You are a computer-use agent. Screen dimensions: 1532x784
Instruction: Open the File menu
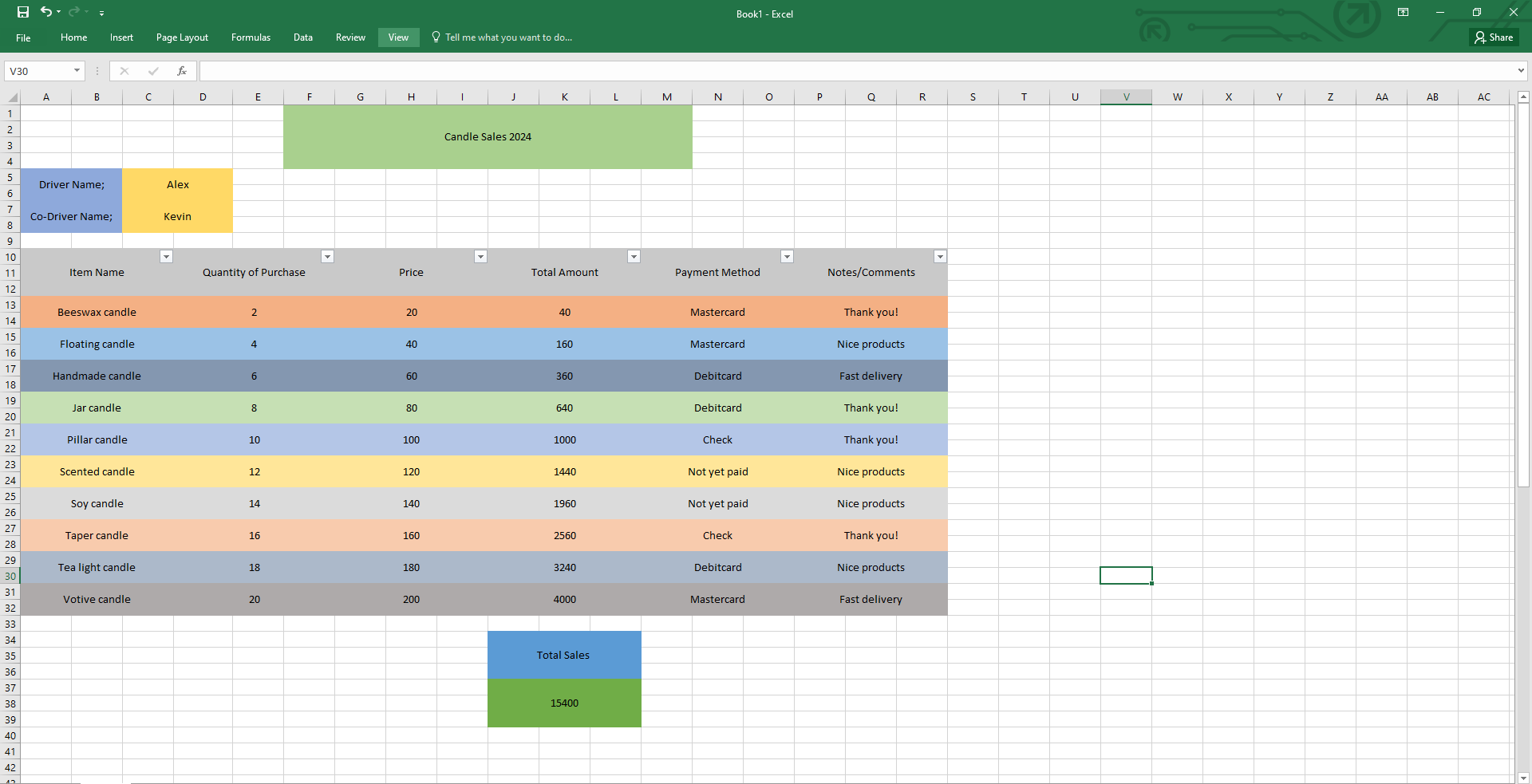point(23,37)
